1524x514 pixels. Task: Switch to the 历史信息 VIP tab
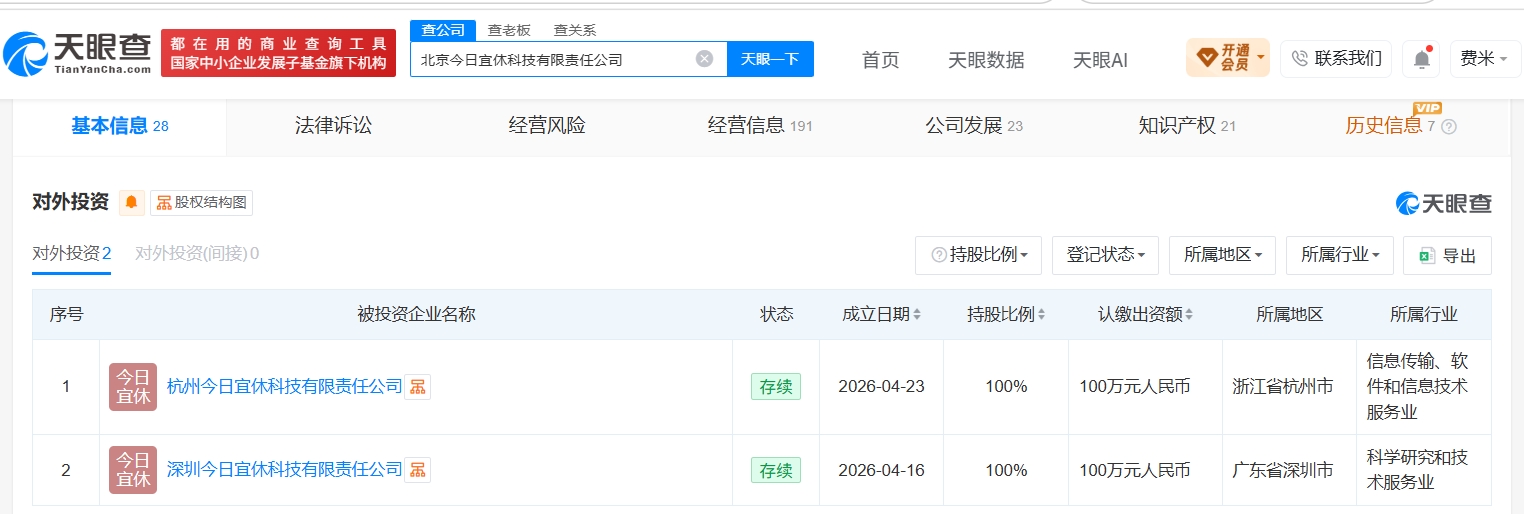point(1390,126)
